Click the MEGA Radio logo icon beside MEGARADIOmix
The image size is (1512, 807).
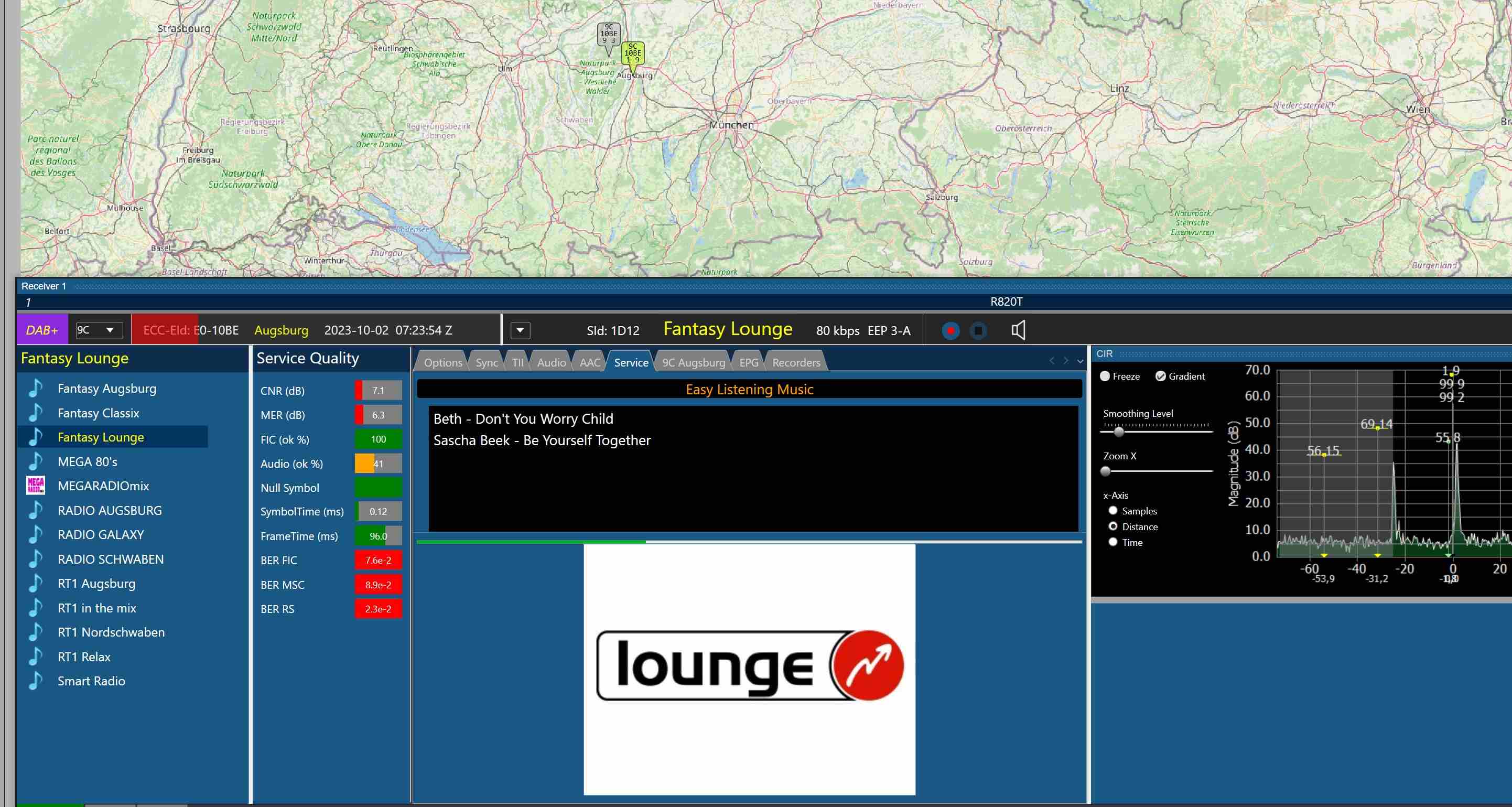(x=36, y=486)
